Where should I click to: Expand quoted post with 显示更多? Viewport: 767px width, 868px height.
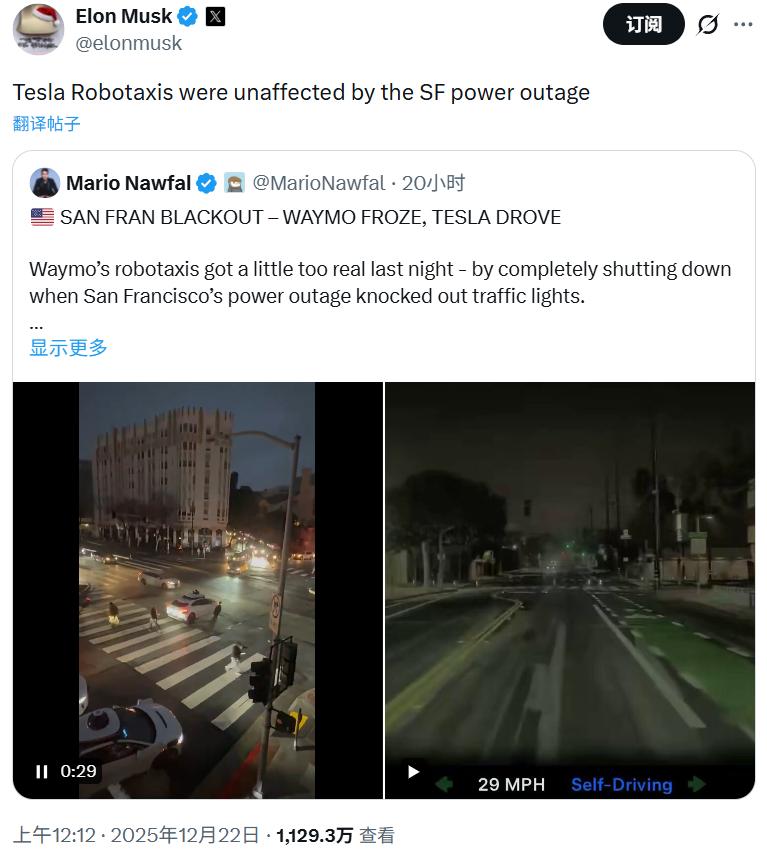[x=68, y=347]
